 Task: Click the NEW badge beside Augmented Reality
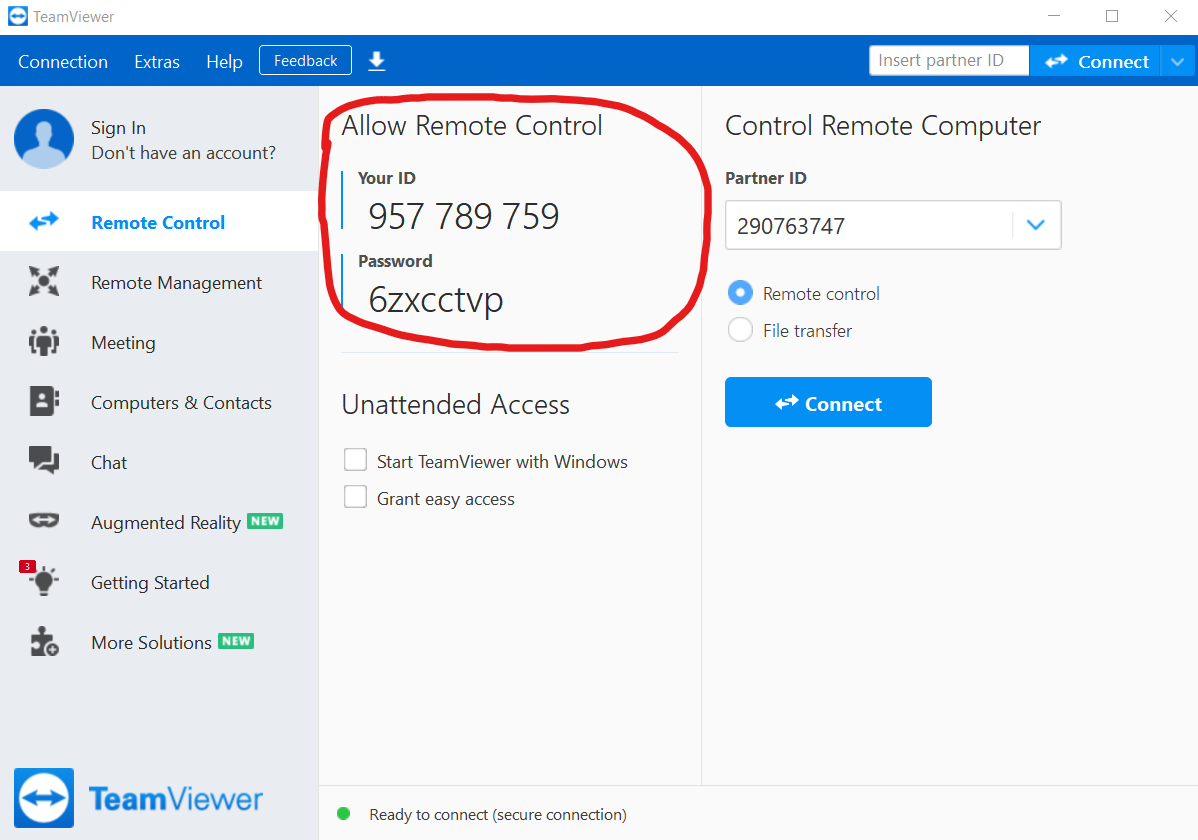pos(265,521)
